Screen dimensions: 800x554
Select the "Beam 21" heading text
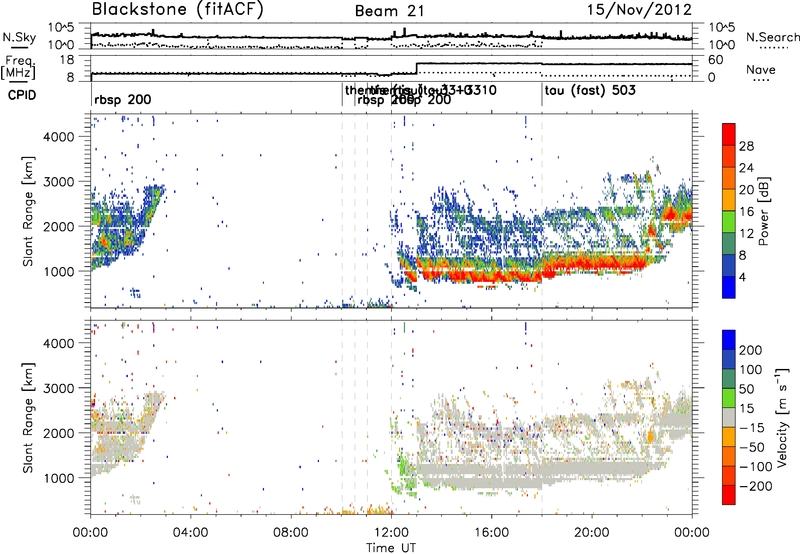click(390, 11)
